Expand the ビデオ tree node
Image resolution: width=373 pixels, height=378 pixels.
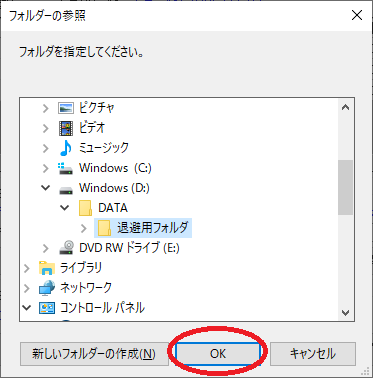pos(46,128)
